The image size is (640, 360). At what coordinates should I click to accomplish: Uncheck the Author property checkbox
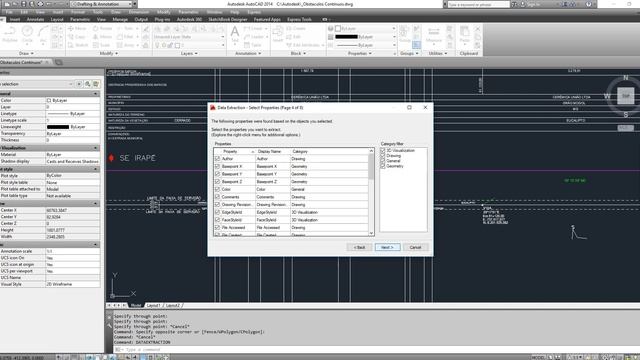point(217,159)
